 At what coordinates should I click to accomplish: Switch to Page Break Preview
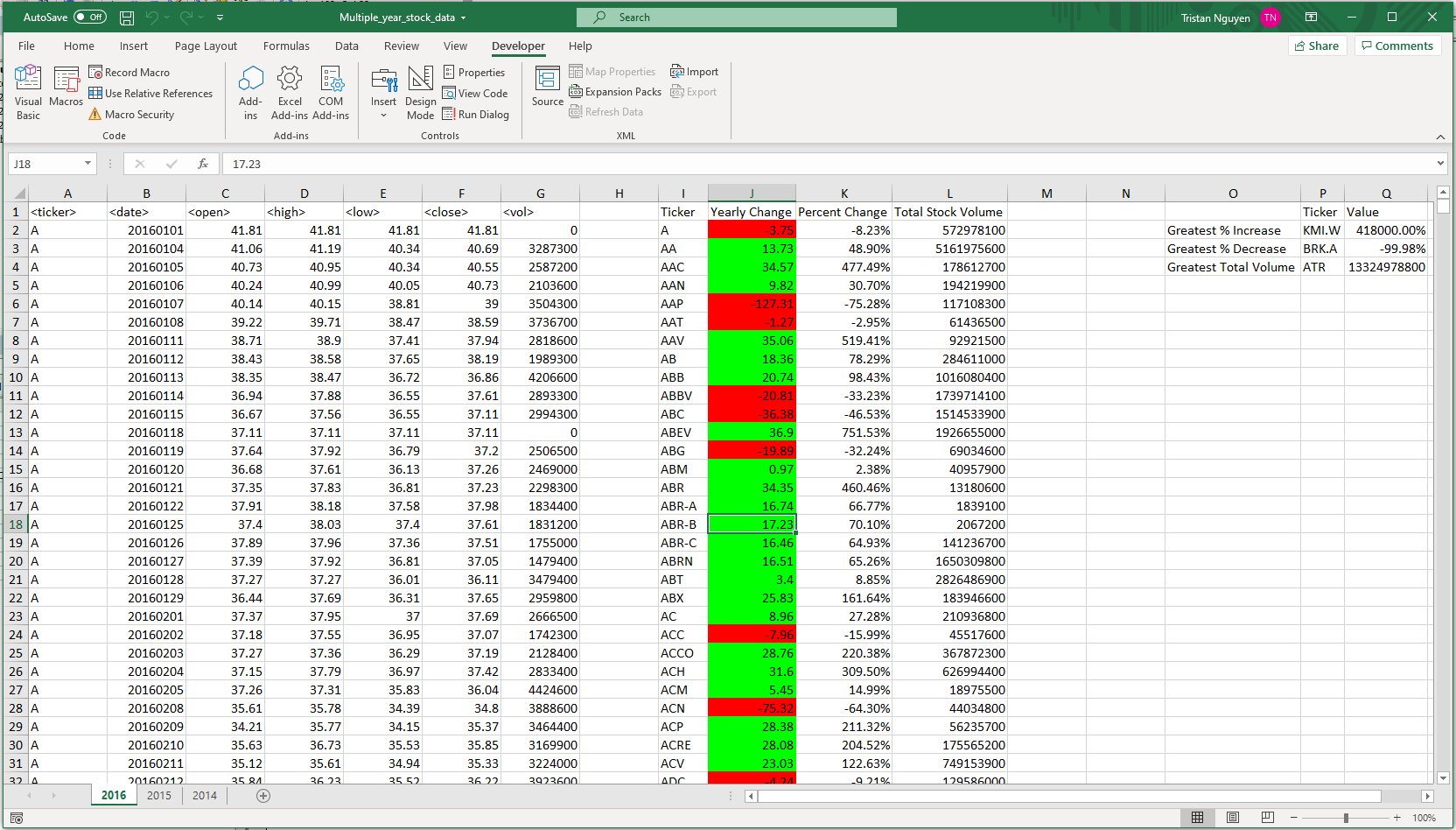coord(1267,818)
